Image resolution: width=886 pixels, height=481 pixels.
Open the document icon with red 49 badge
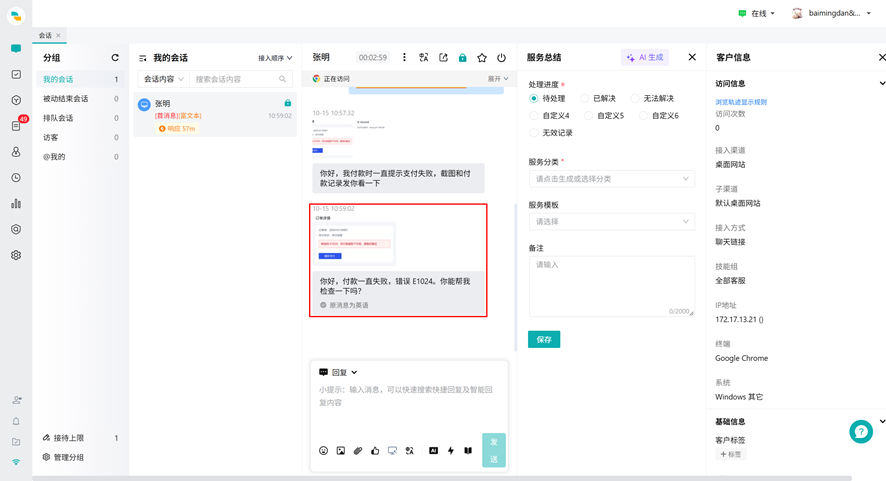[x=16, y=125]
